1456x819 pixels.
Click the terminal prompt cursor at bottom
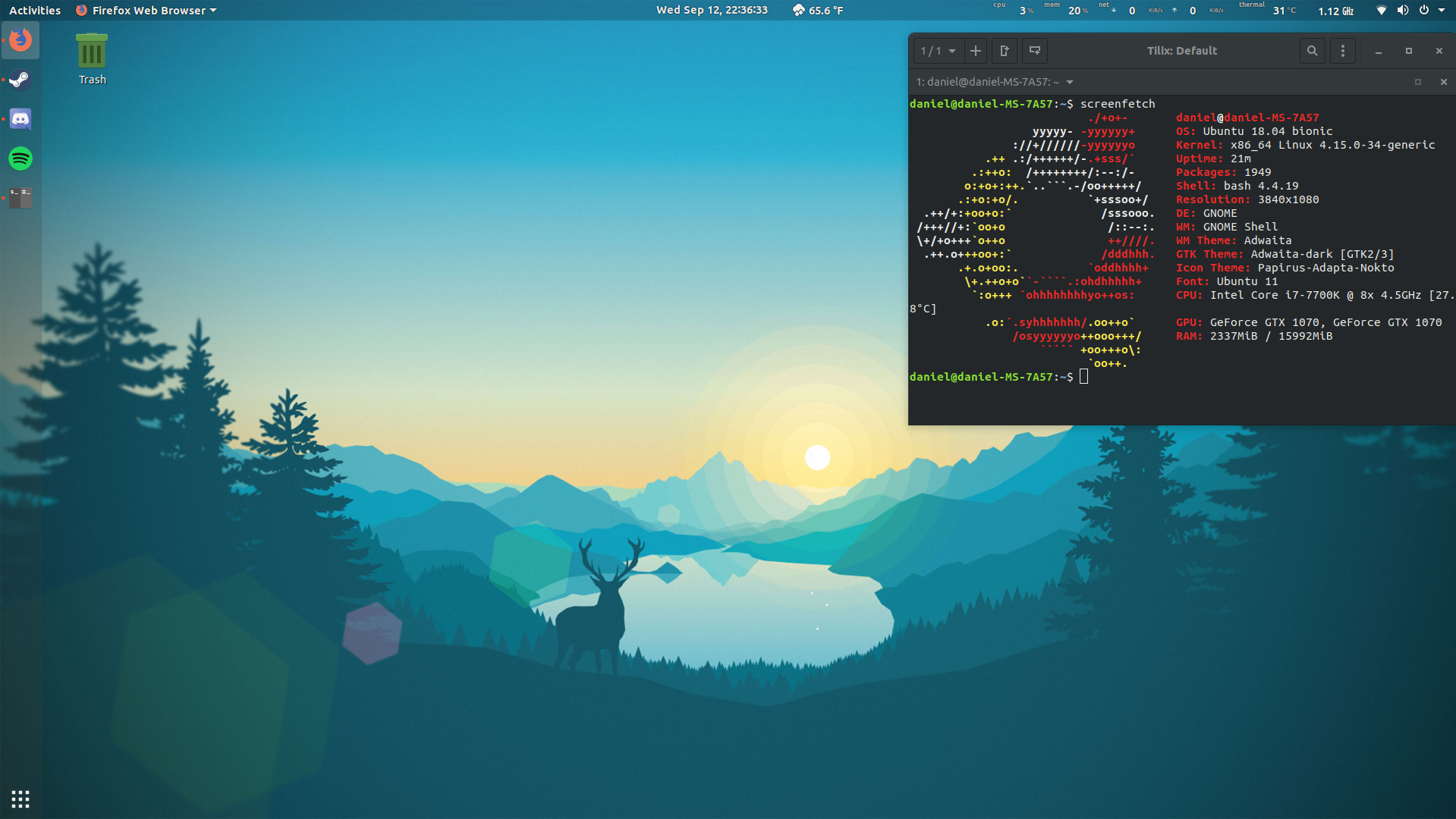1083,377
